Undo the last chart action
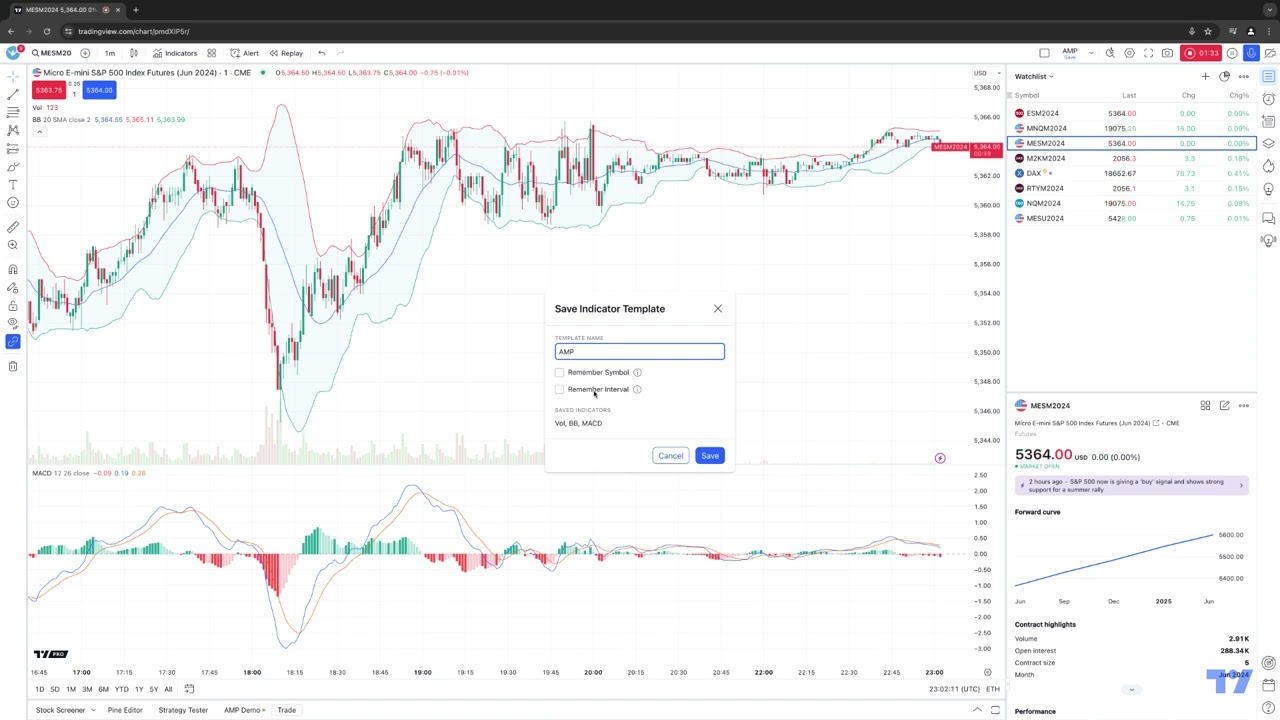This screenshot has height=720, width=1280. 321,53
